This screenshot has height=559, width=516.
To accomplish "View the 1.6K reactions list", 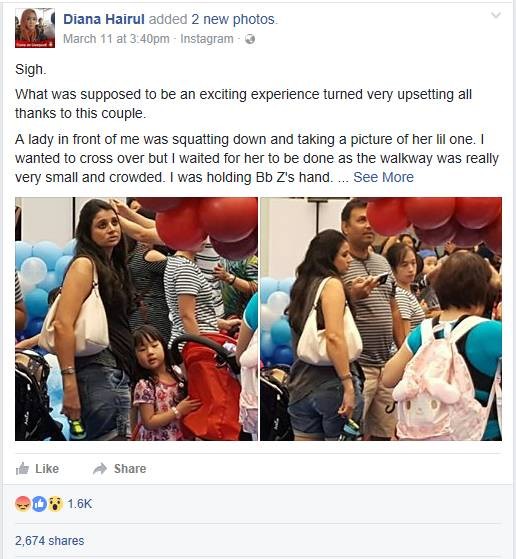I will tap(80, 504).
